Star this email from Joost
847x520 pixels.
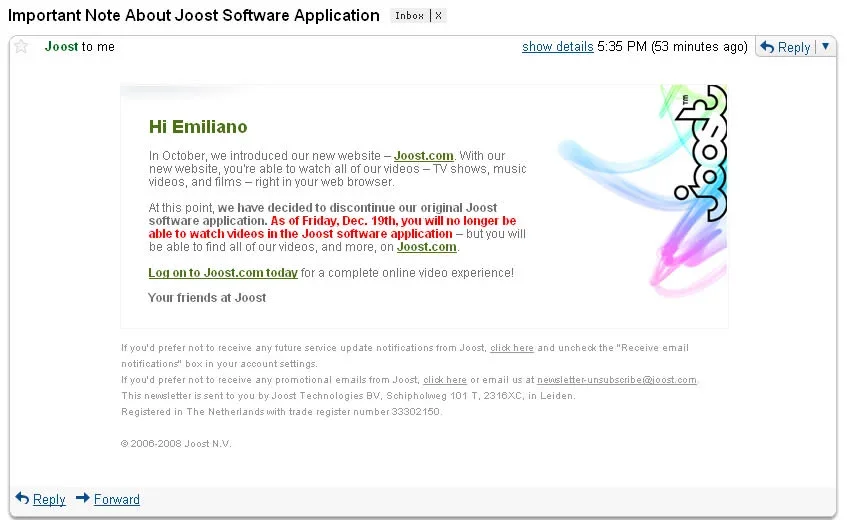(21, 46)
